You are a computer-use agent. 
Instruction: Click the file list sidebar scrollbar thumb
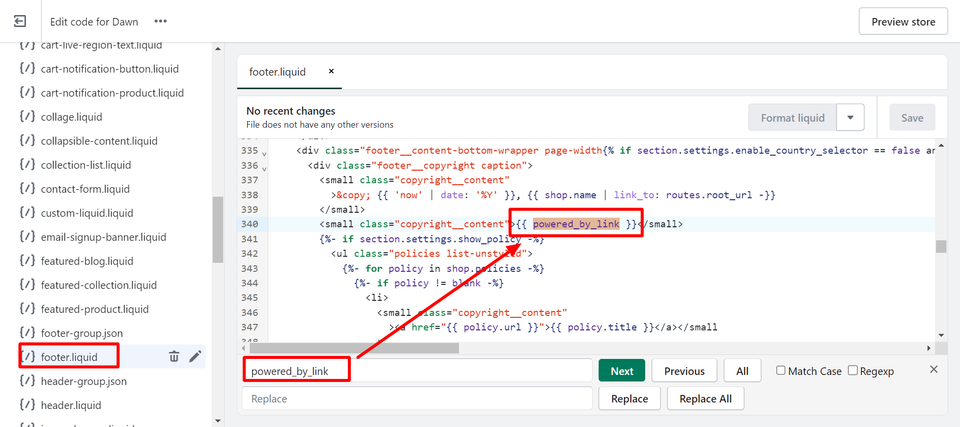pyautogui.click(x=217, y=230)
